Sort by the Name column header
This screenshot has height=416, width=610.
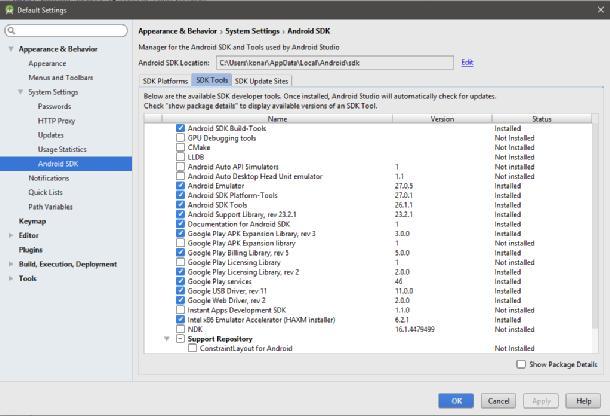[277, 119]
